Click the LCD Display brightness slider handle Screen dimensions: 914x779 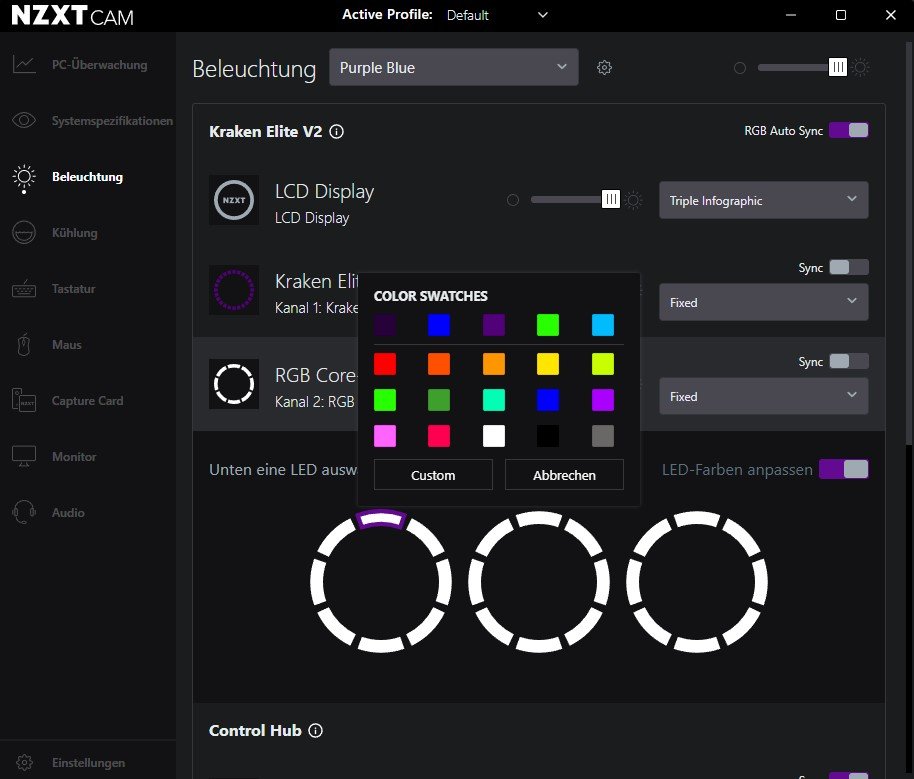610,199
